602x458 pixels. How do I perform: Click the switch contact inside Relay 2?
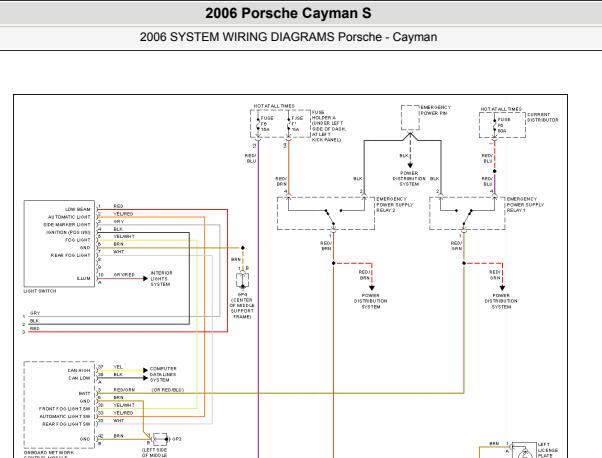(x=332, y=217)
